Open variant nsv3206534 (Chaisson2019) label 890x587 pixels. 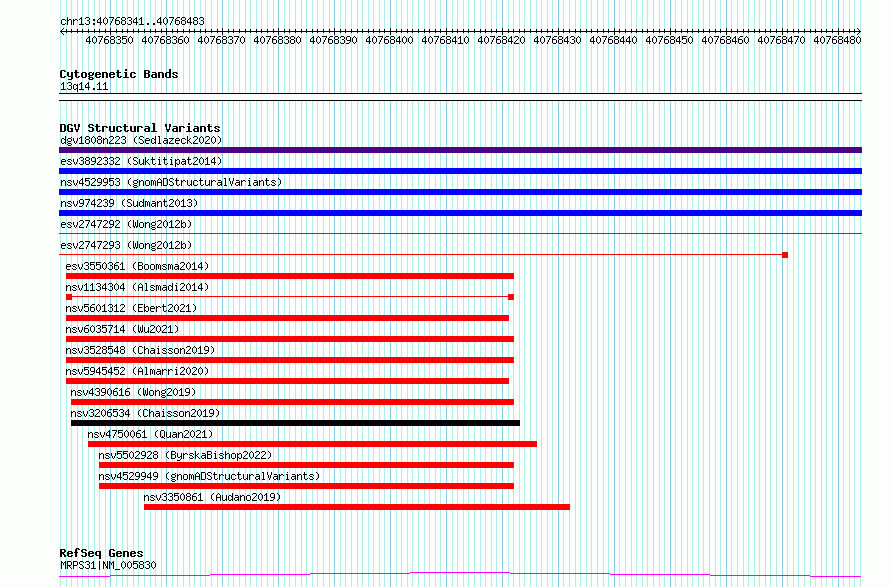145,413
